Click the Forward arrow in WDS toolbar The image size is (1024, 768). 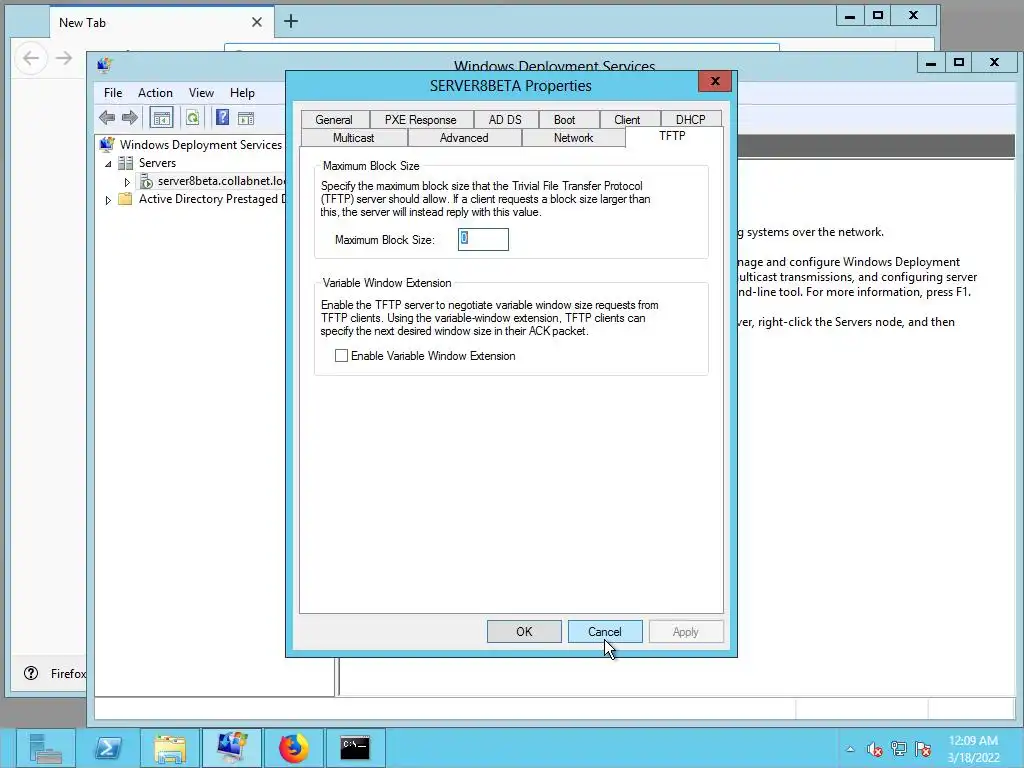click(x=129, y=118)
